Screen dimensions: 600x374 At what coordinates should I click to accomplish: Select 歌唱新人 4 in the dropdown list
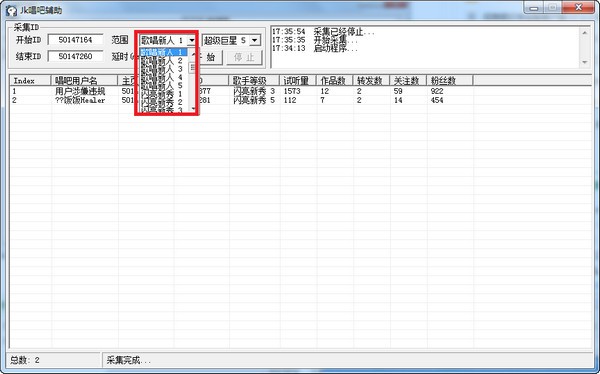coord(163,77)
